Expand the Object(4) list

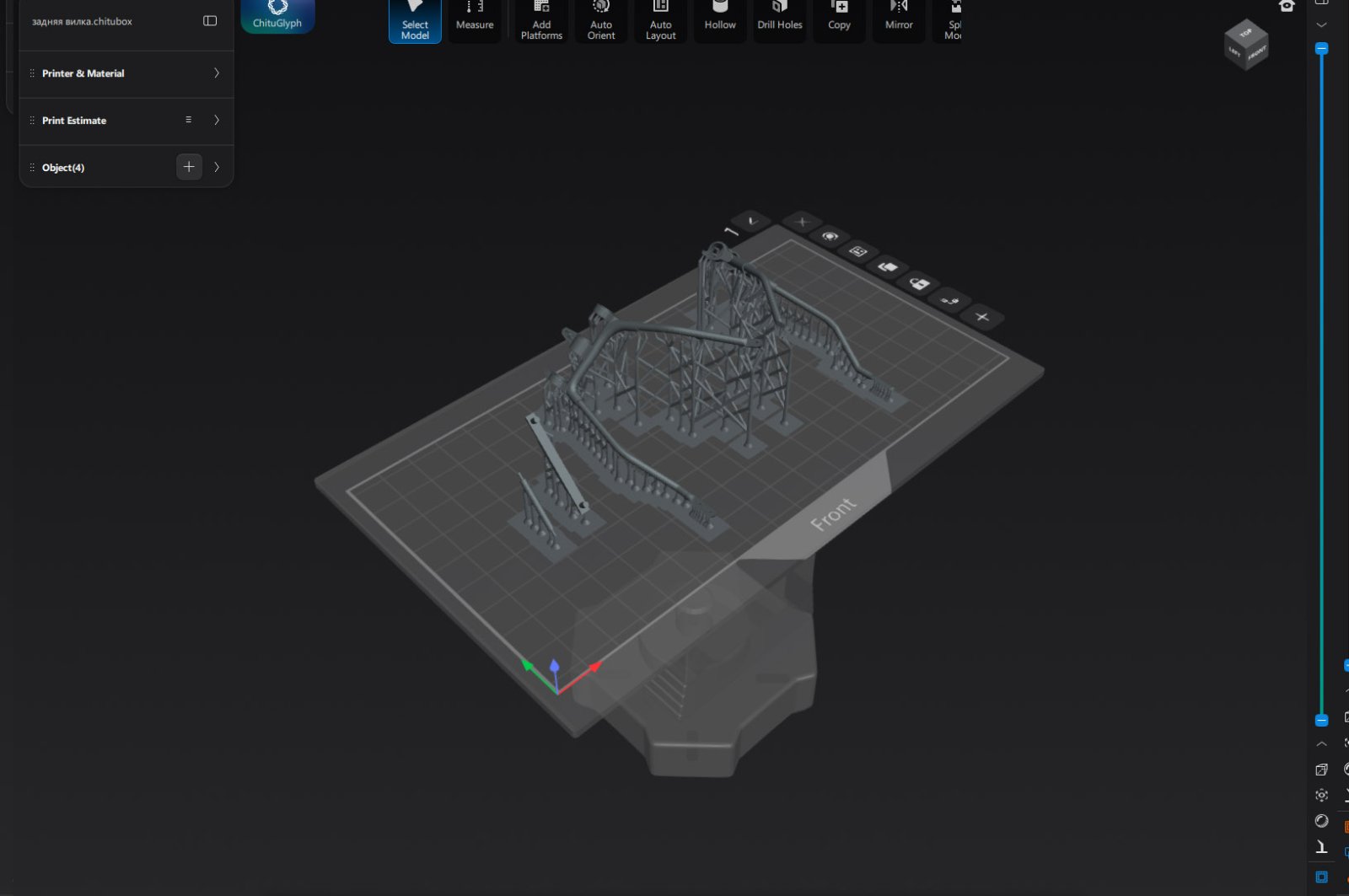[217, 168]
